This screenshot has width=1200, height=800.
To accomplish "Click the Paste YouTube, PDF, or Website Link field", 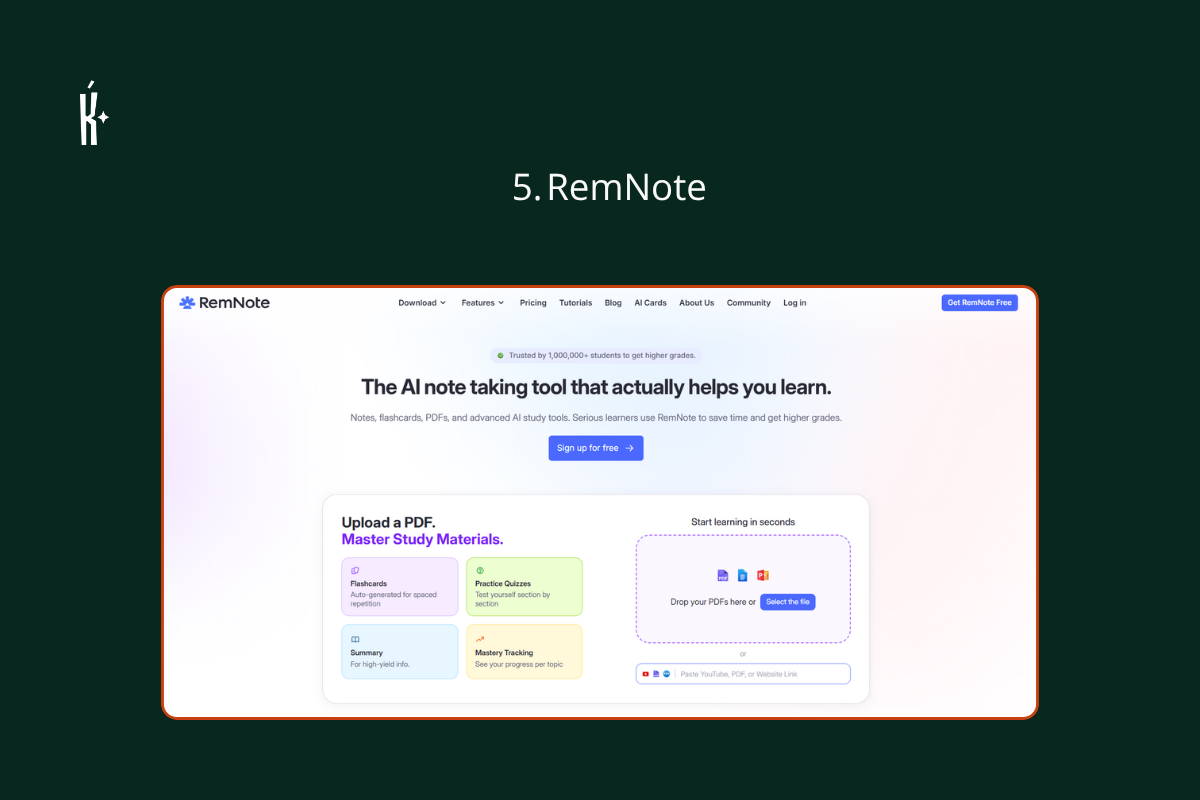I will pos(743,674).
